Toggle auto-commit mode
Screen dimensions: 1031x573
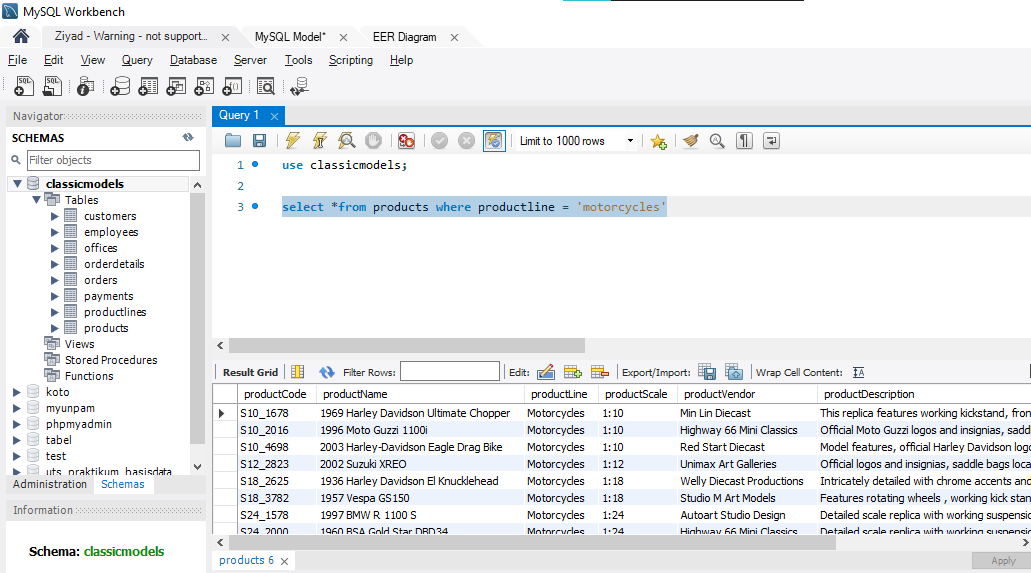tap(494, 140)
